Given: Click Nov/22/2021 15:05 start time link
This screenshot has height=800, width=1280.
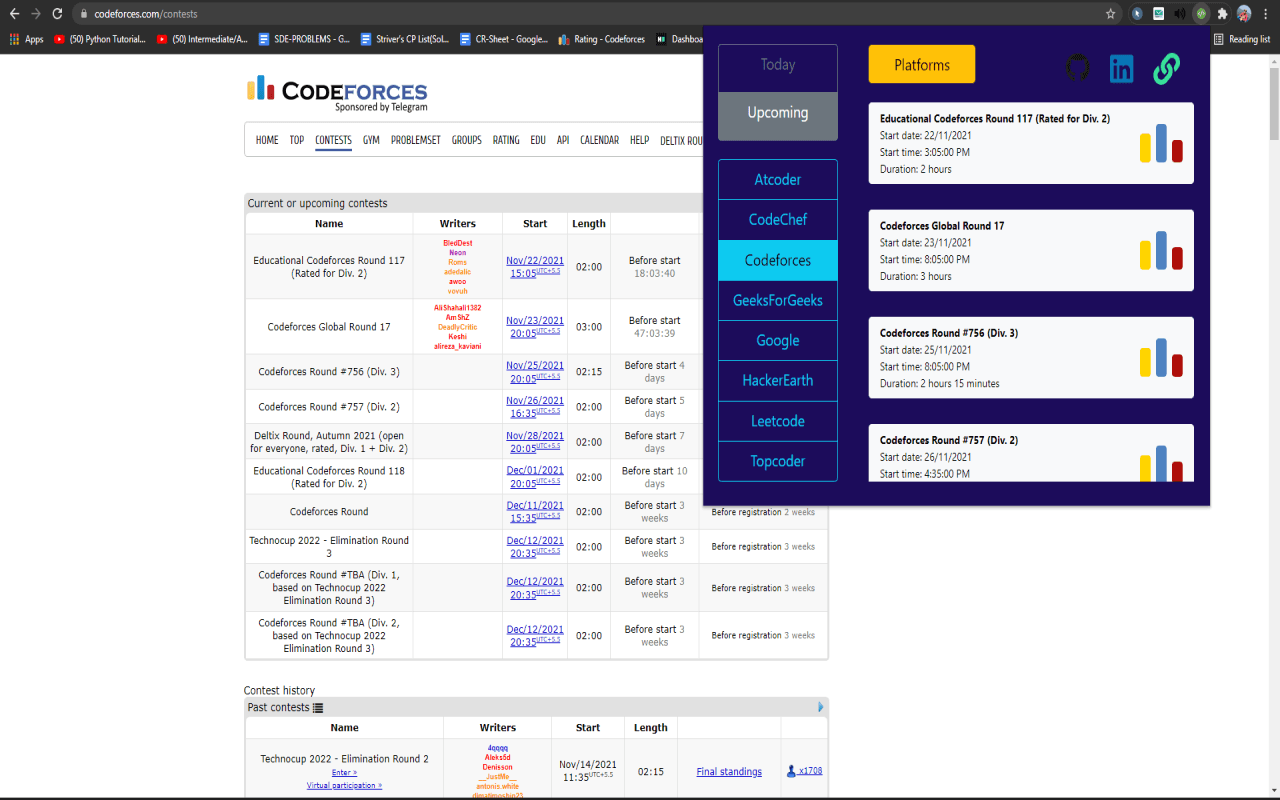Looking at the screenshot, I should coord(535,267).
